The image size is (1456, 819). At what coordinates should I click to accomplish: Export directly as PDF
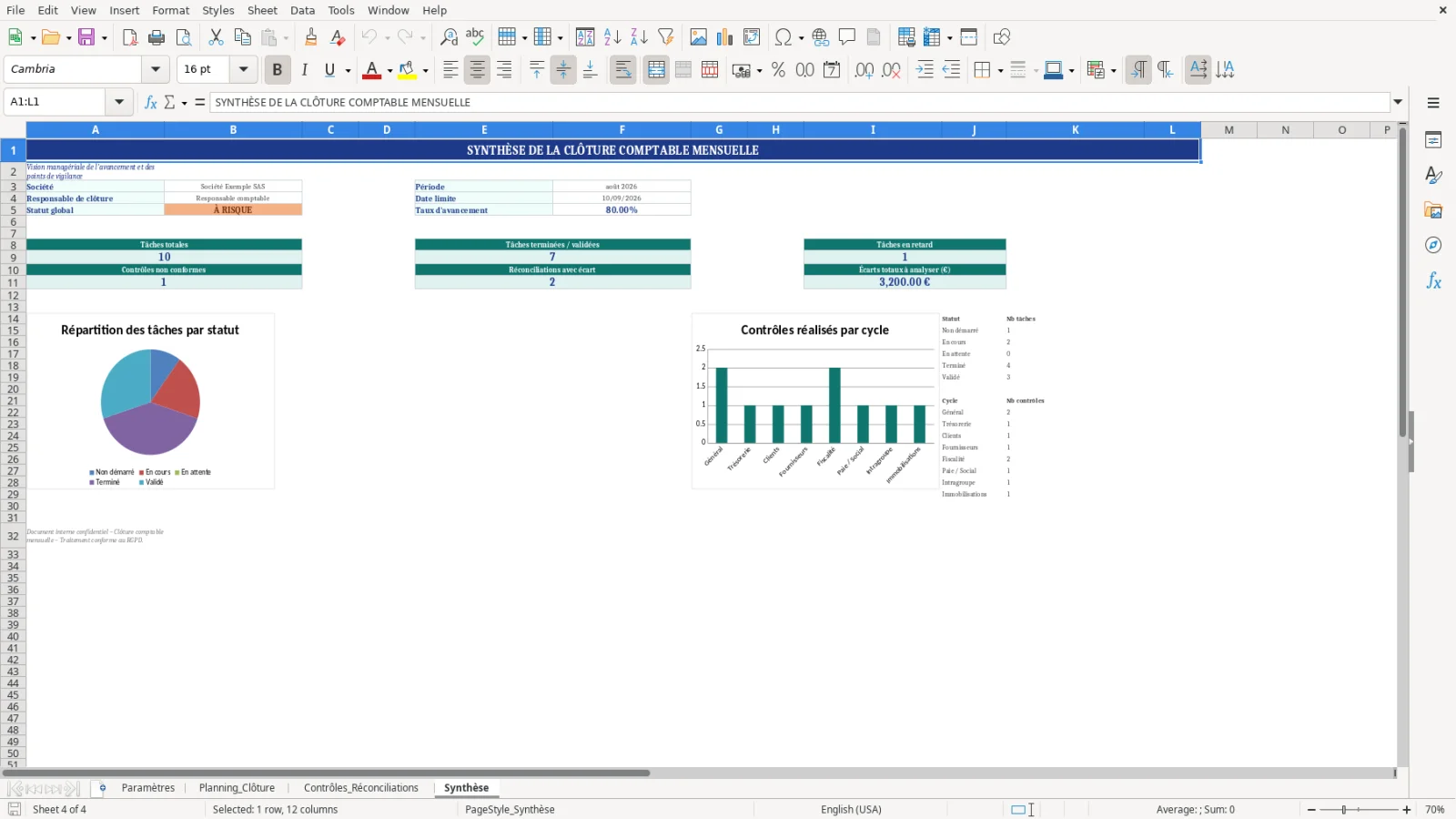pyautogui.click(x=130, y=37)
